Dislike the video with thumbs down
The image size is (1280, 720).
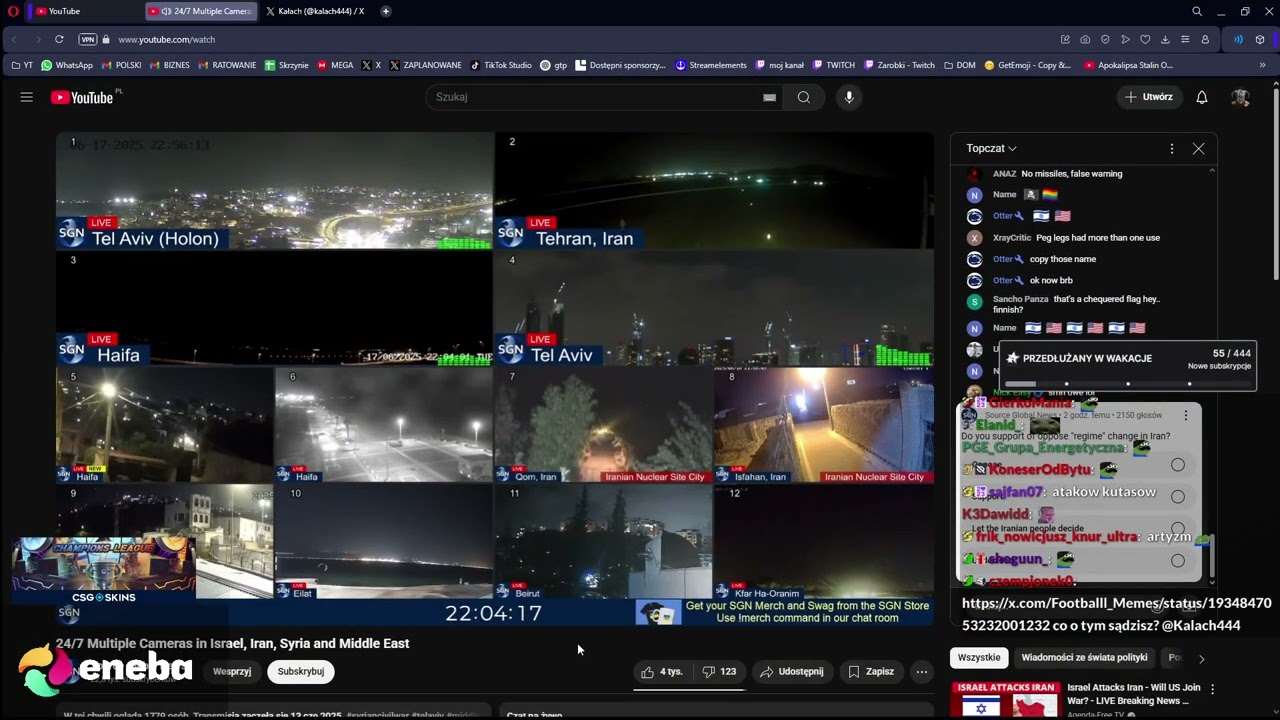coord(719,672)
